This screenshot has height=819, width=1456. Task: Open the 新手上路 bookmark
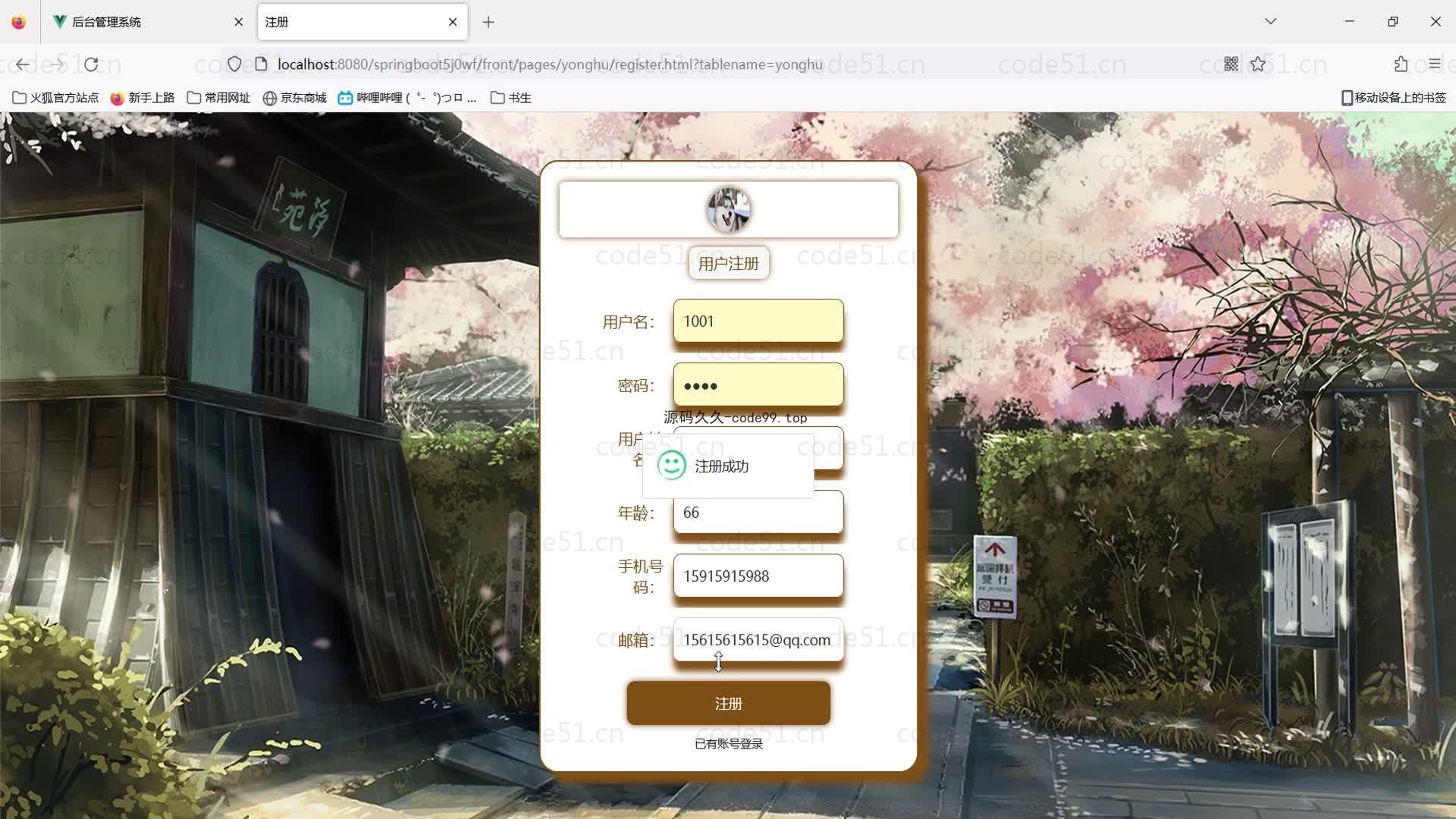tap(143, 98)
